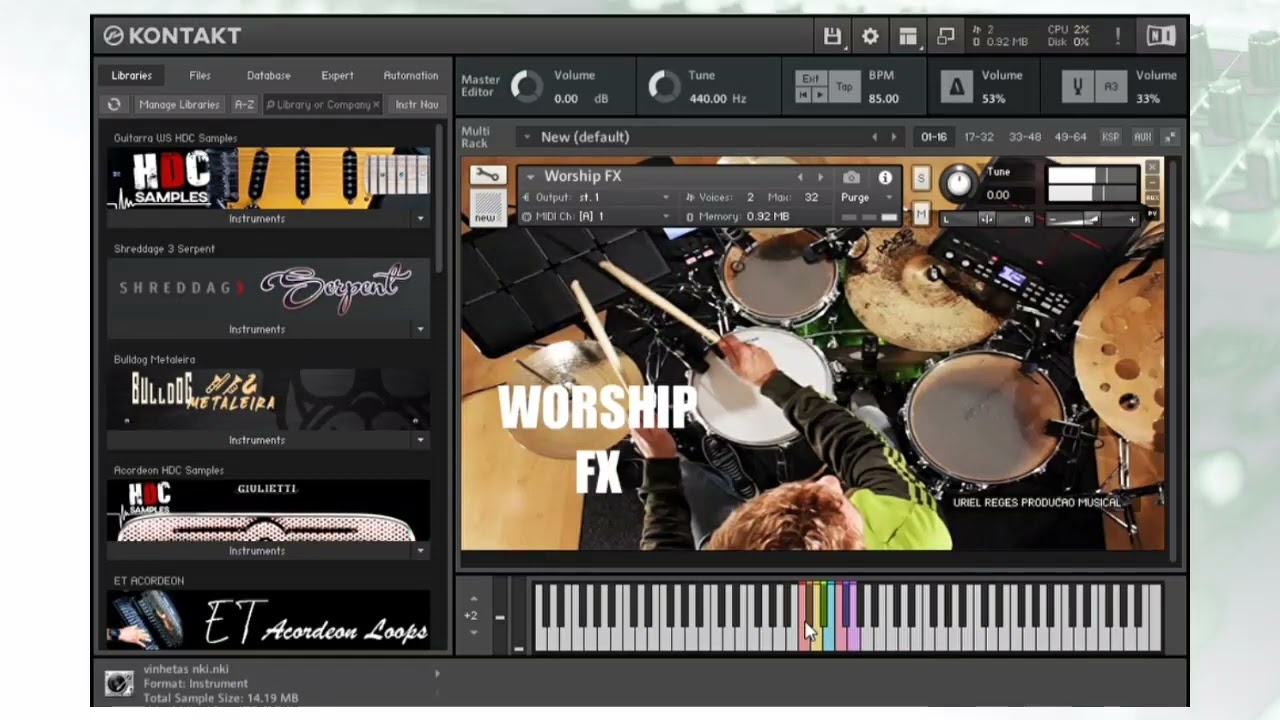Click the restart transport button
Image resolution: width=1280 pixels, height=720 pixels.
coord(803,95)
